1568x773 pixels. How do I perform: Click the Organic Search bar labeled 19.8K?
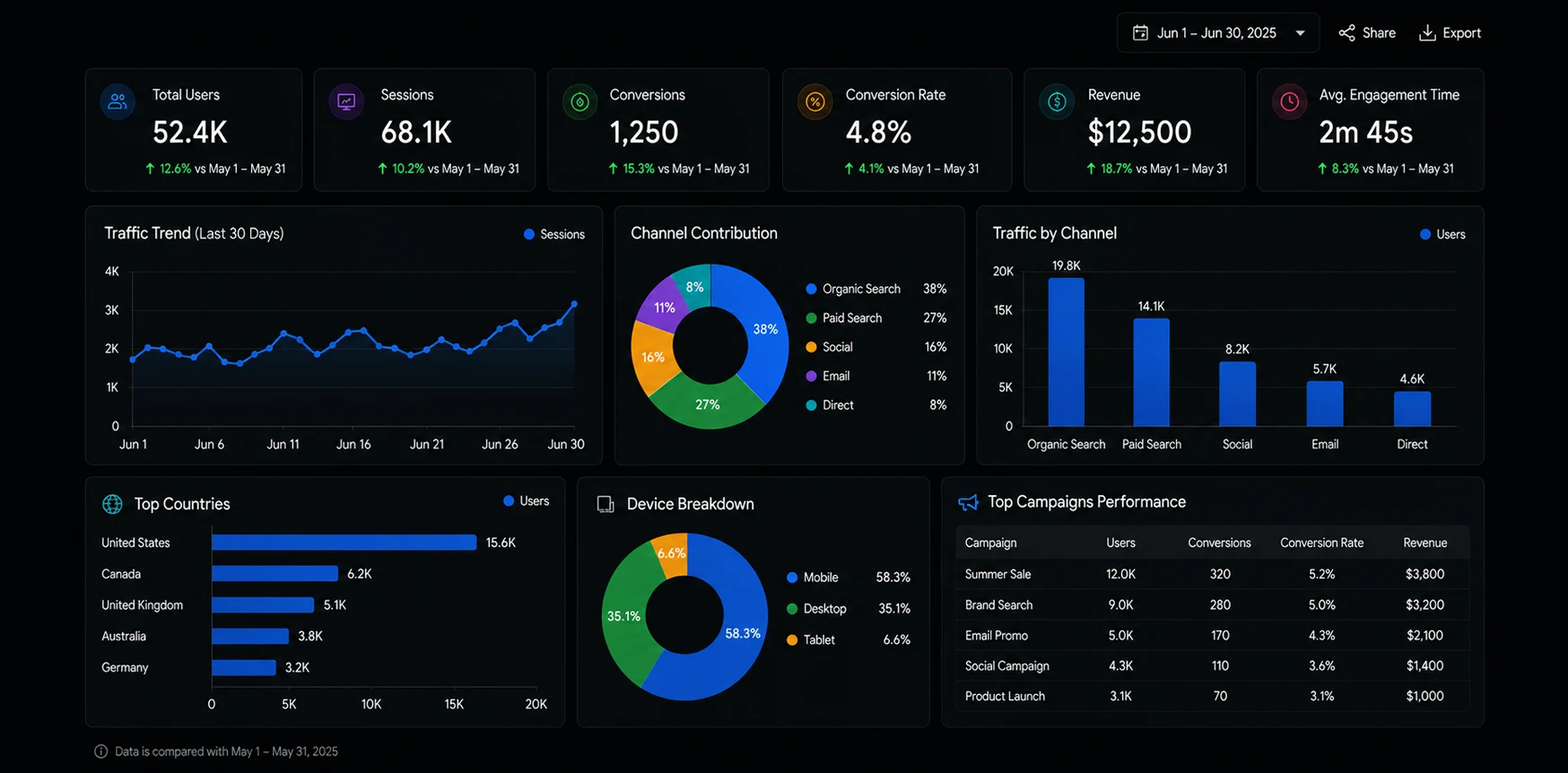point(1066,352)
